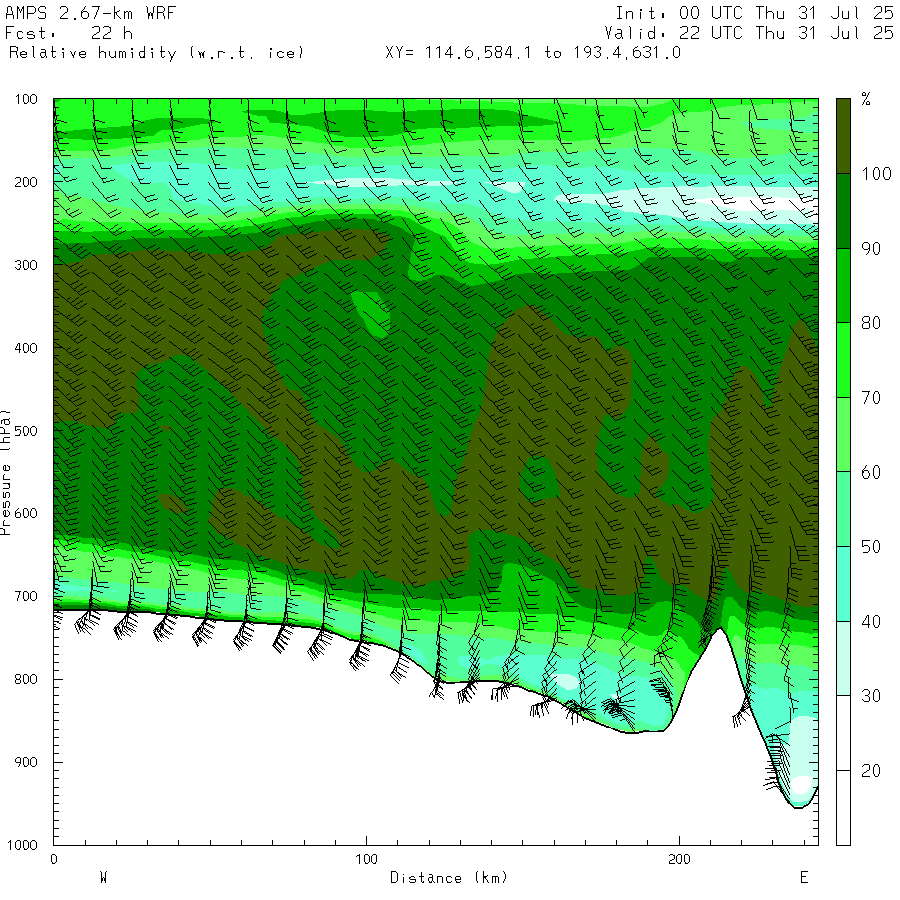Click the cyan 40-50% colorbar swatch
Image resolution: width=900 pixels, height=900 pixels.
click(x=843, y=584)
